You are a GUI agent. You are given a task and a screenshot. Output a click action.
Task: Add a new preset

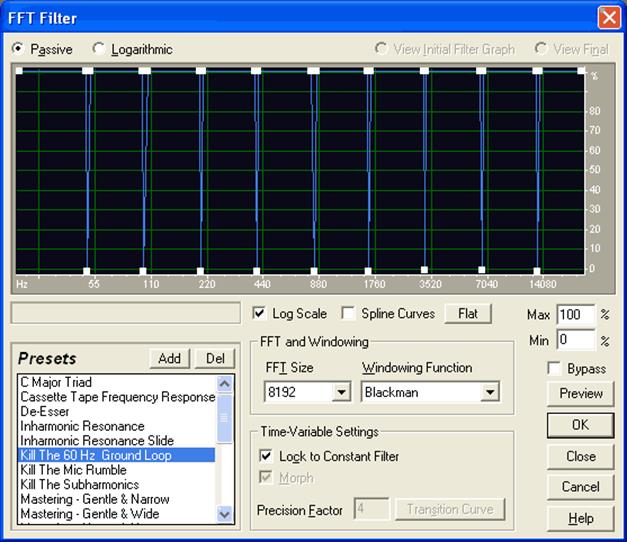click(x=169, y=358)
